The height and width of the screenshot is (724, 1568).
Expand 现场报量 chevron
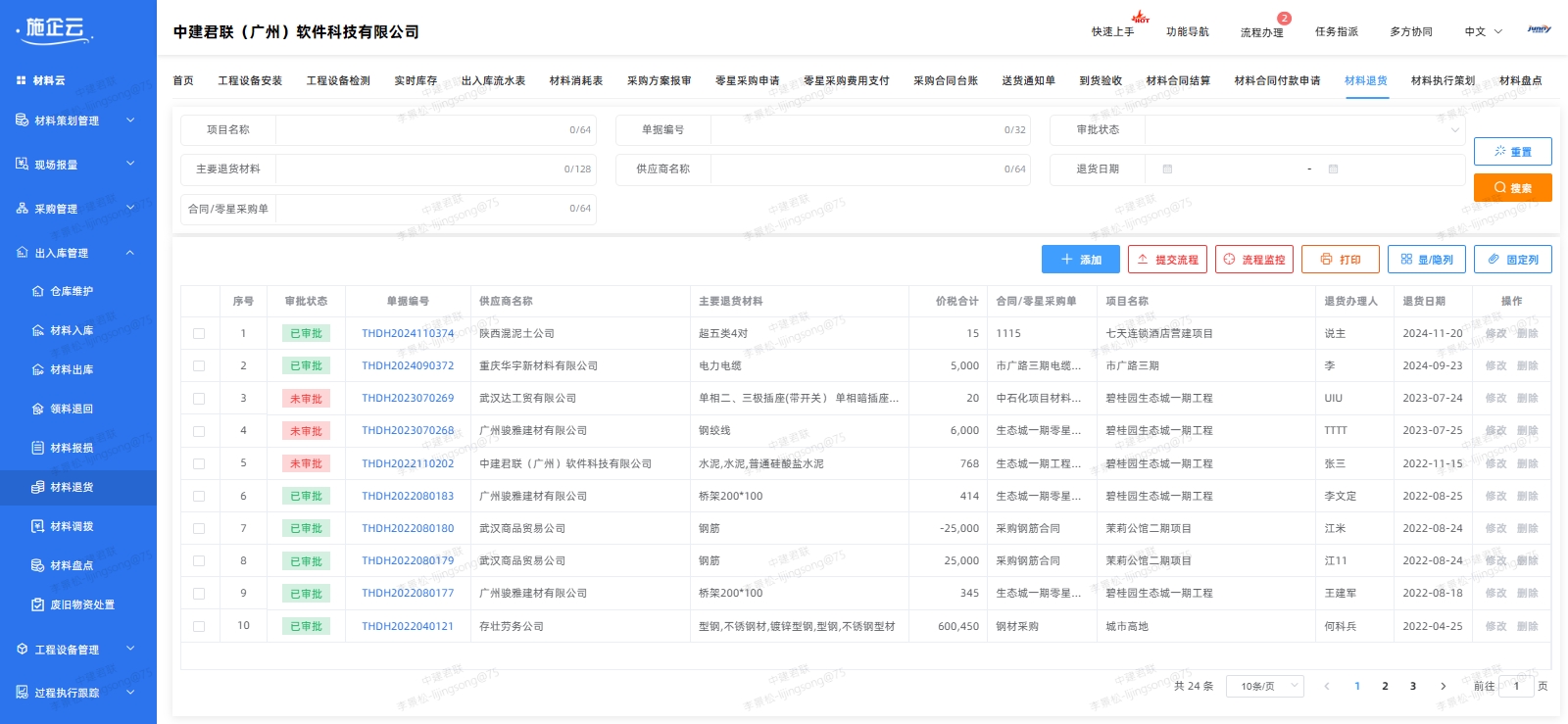click(x=130, y=164)
